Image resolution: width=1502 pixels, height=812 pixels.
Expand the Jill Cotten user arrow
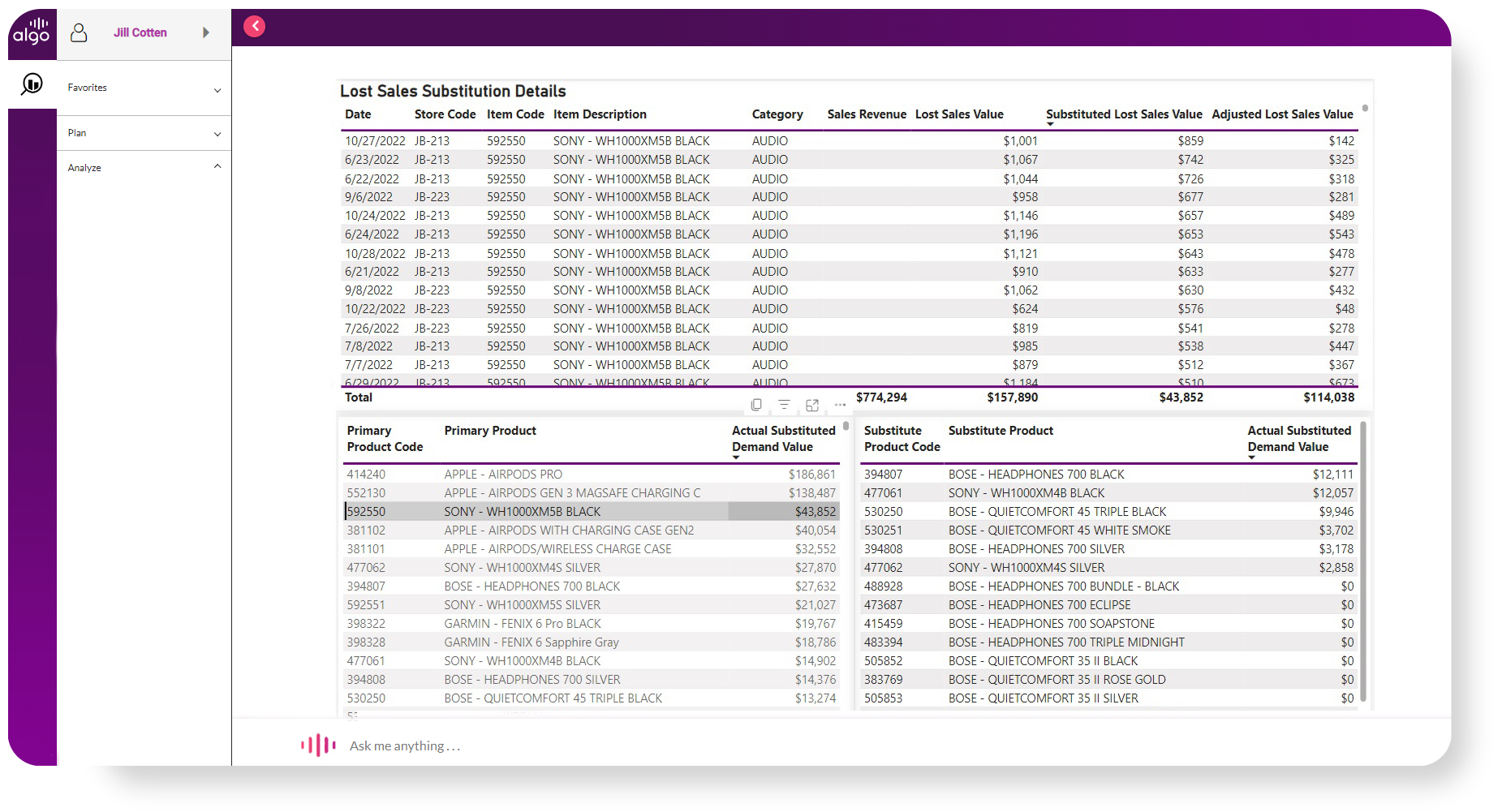(x=206, y=32)
